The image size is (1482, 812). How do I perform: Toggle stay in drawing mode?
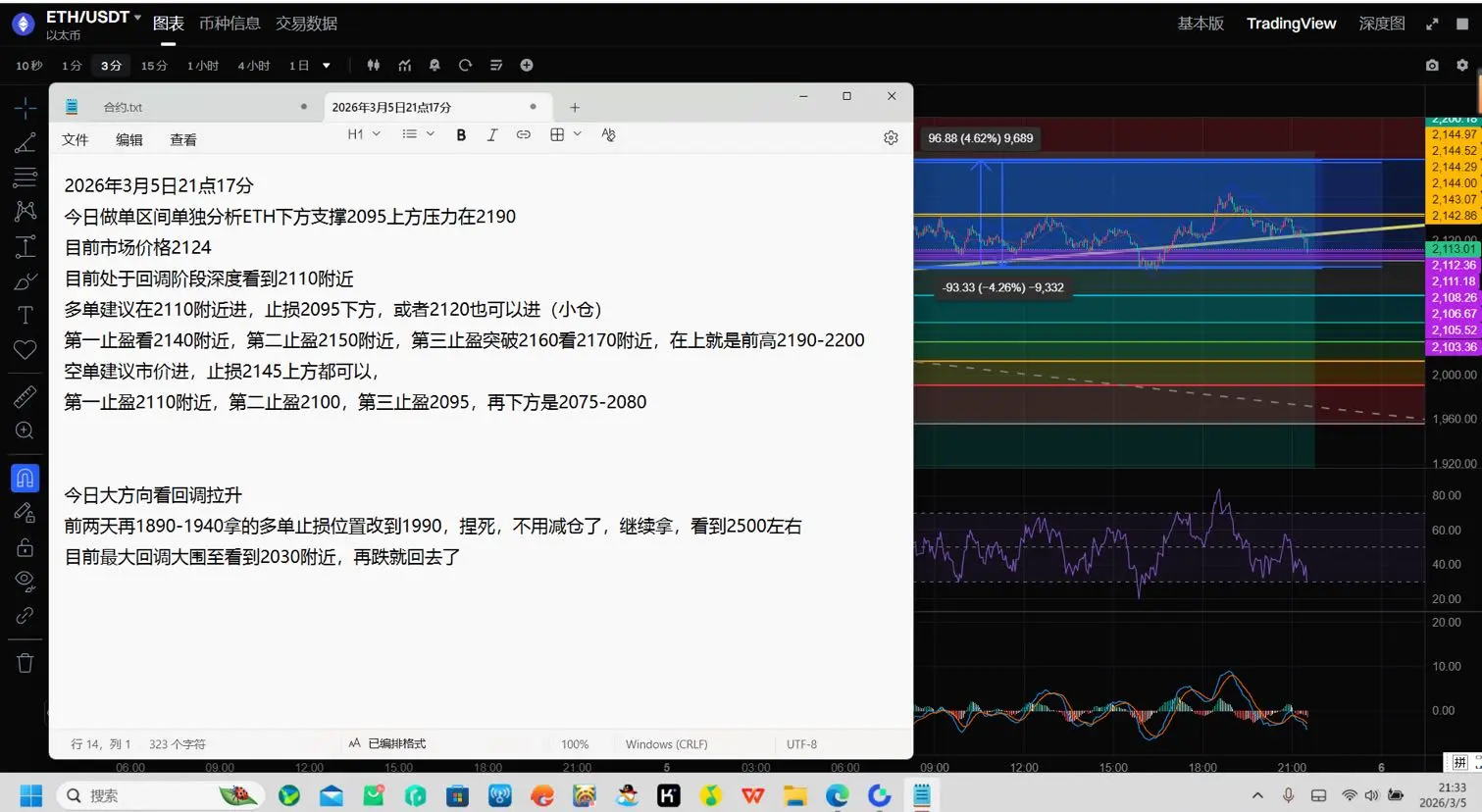coord(26,512)
